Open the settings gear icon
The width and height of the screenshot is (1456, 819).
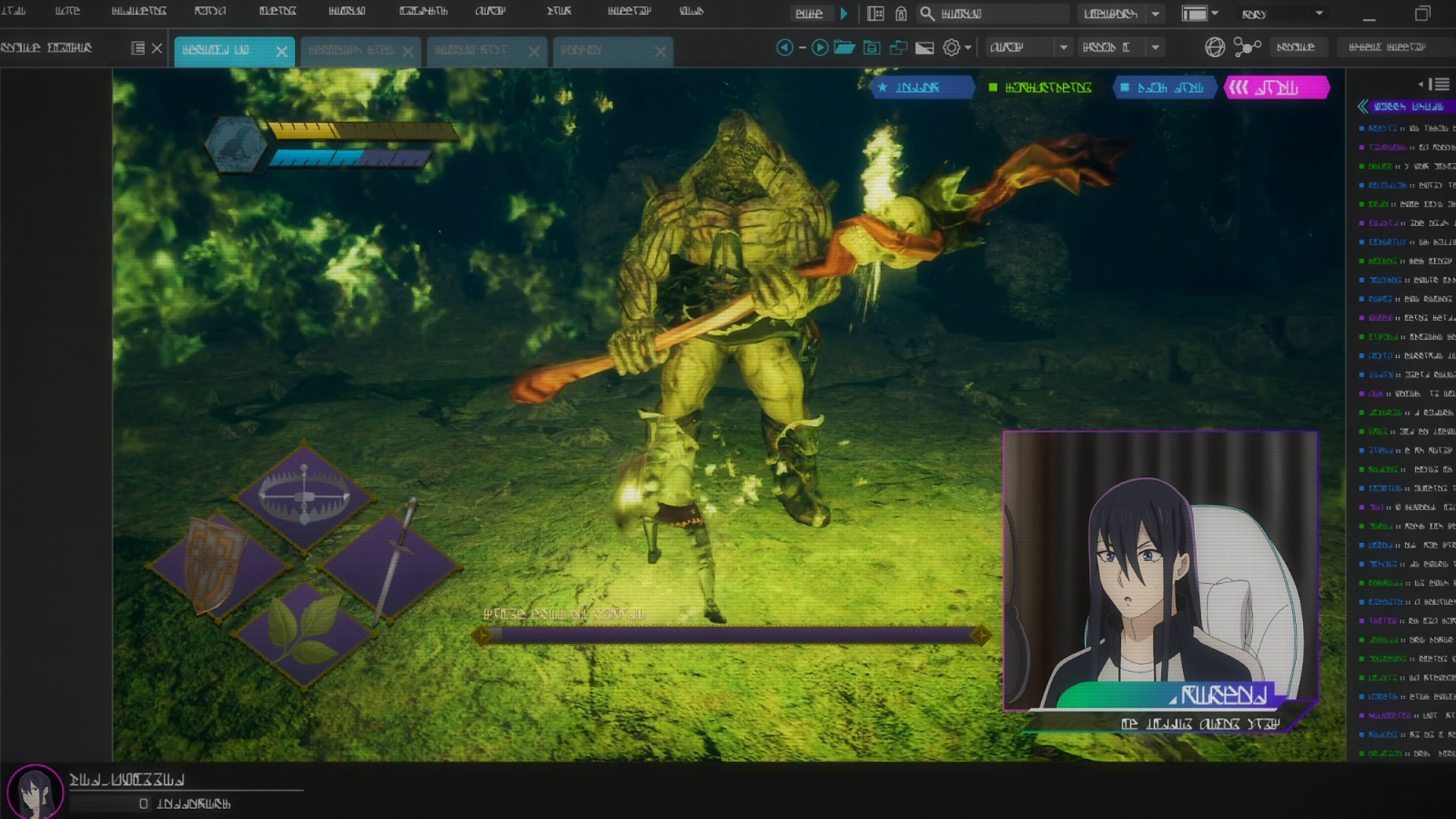951,48
